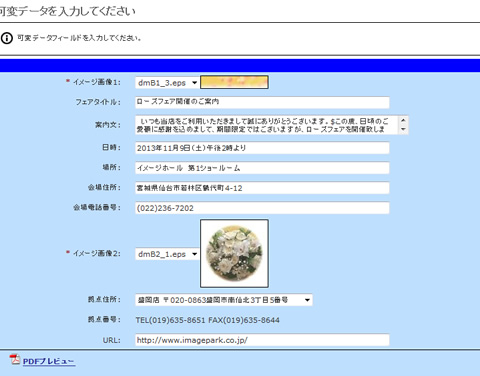
Task: Click the TEL(019)635-8651 FAX text
Action: click(x=207, y=320)
